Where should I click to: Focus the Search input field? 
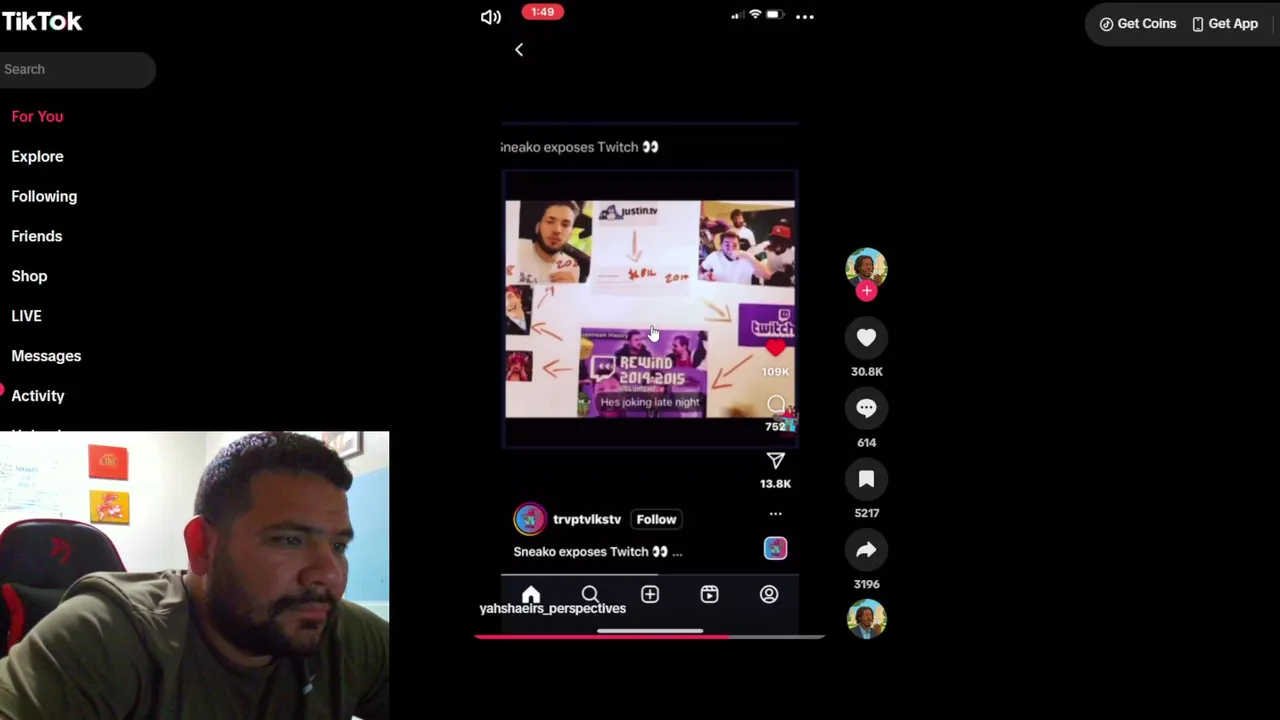[77, 69]
